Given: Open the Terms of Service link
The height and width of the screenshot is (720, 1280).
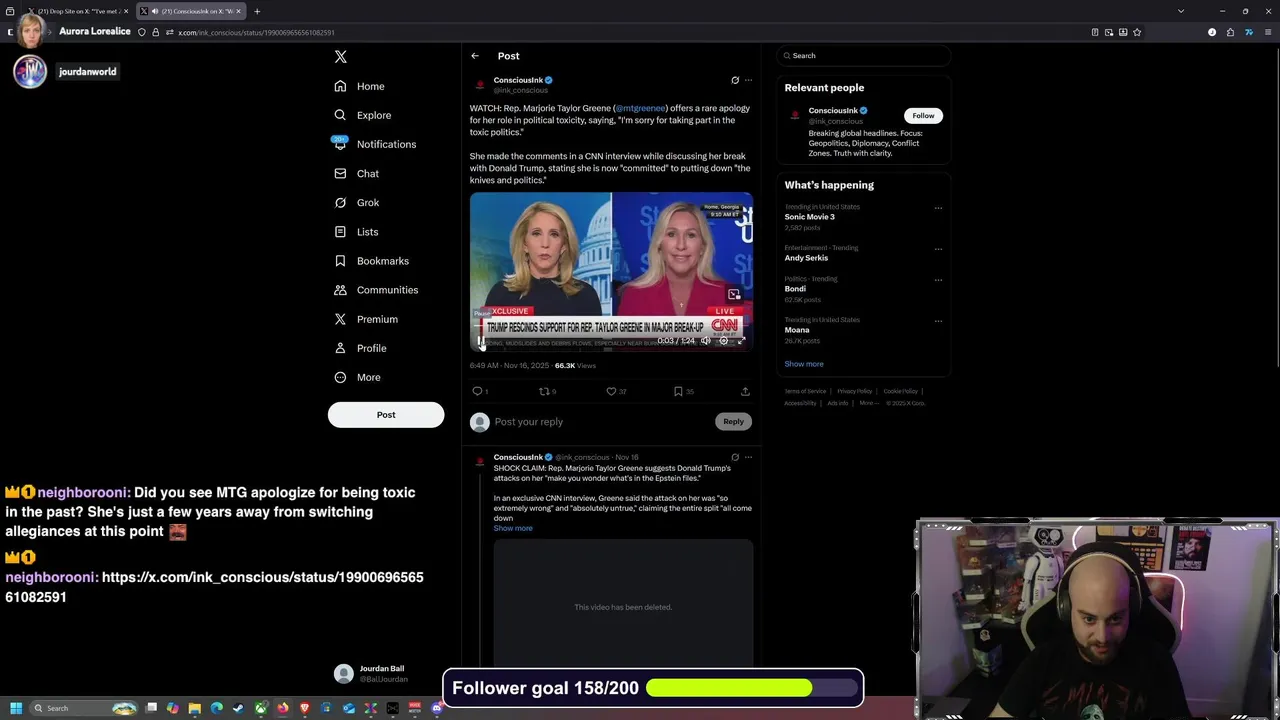Looking at the screenshot, I should pyautogui.click(x=805, y=391).
